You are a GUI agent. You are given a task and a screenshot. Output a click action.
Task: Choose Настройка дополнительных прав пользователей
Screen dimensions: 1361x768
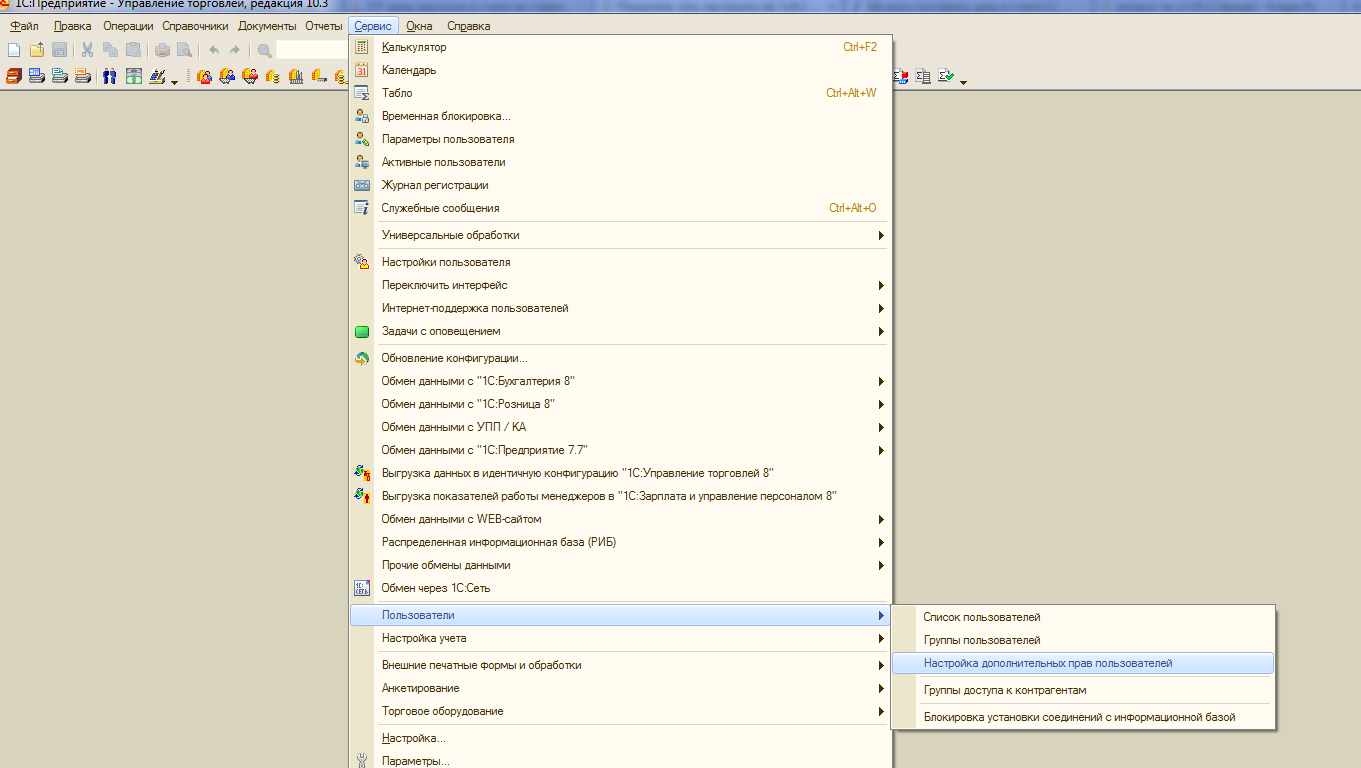point(1082,663)
